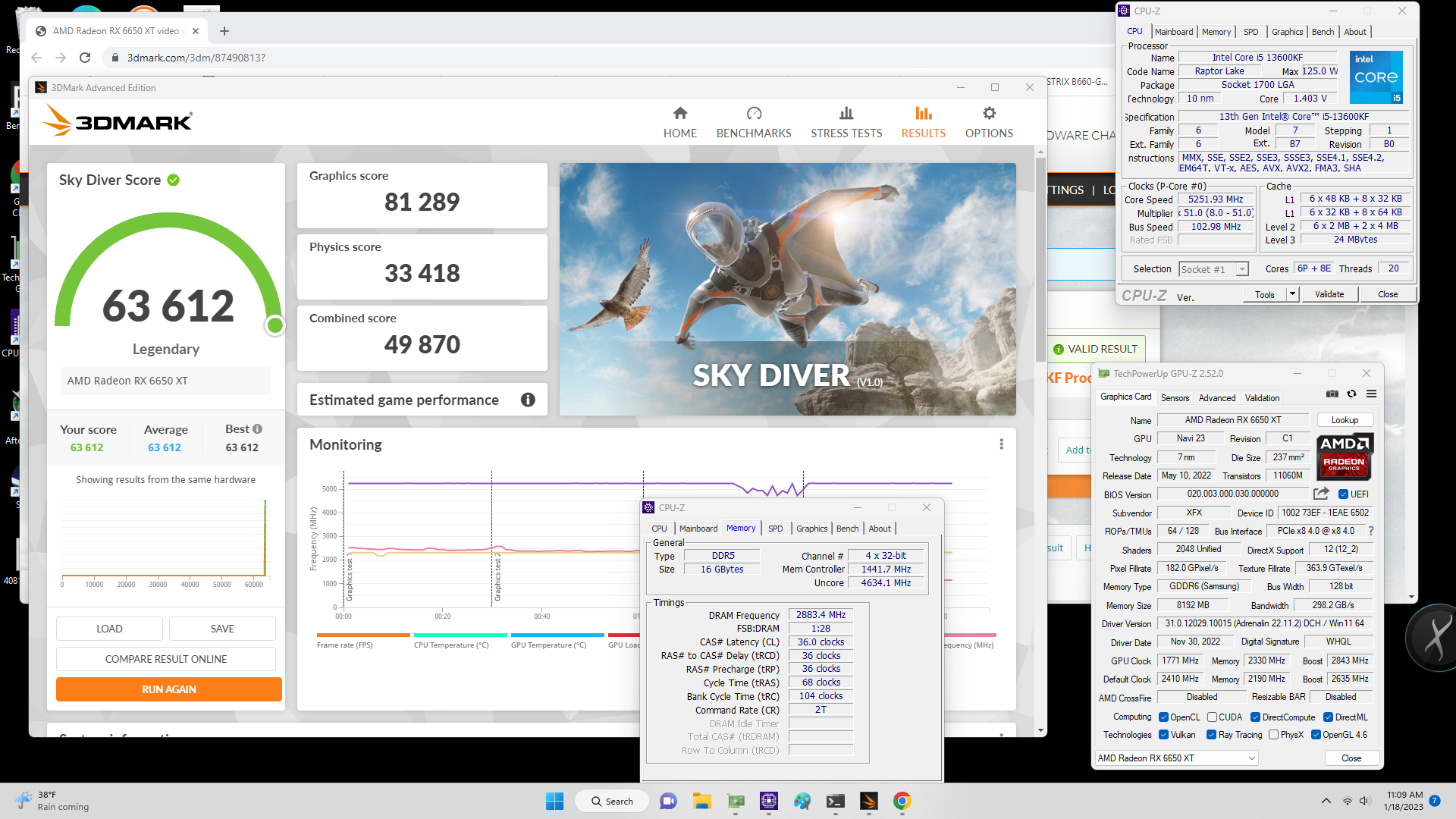Switch to the Mainboard tab in top CPU-Z window
Viewport: 1456px width, 819px height.
[1173, 32]
